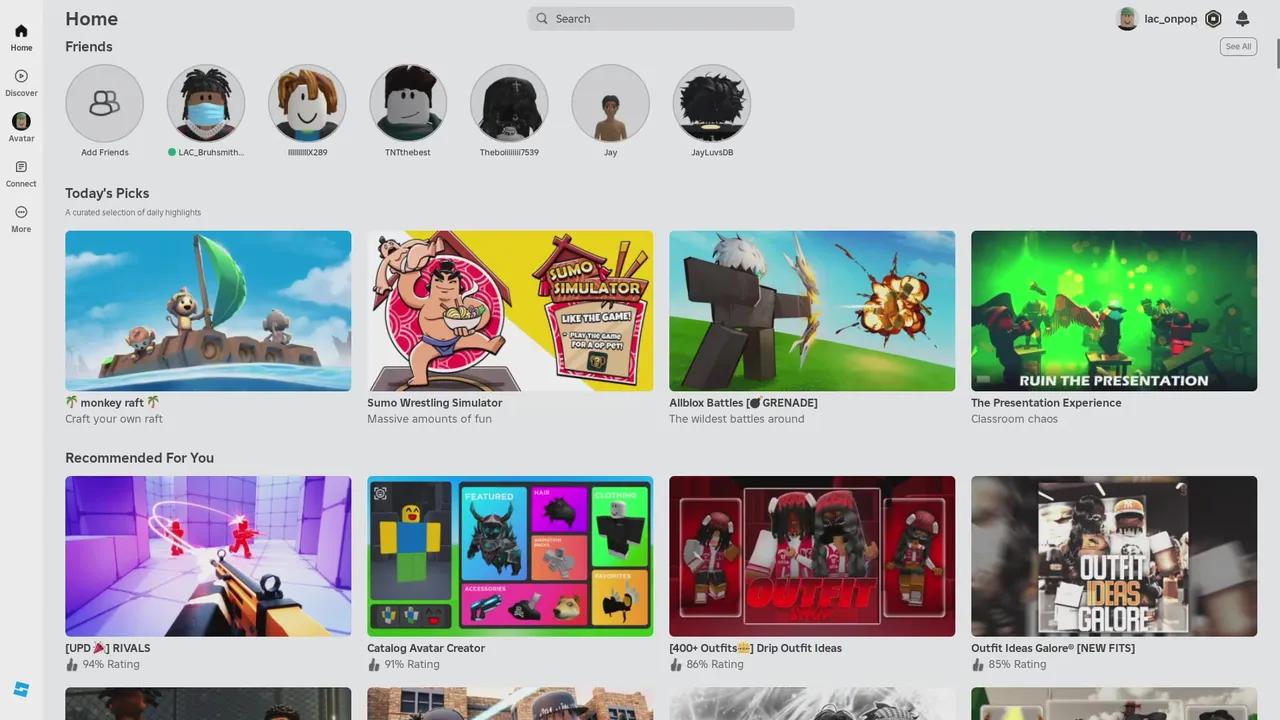Open friend Theboiiiiiii7539 avatar

click(x=509, y=103)
